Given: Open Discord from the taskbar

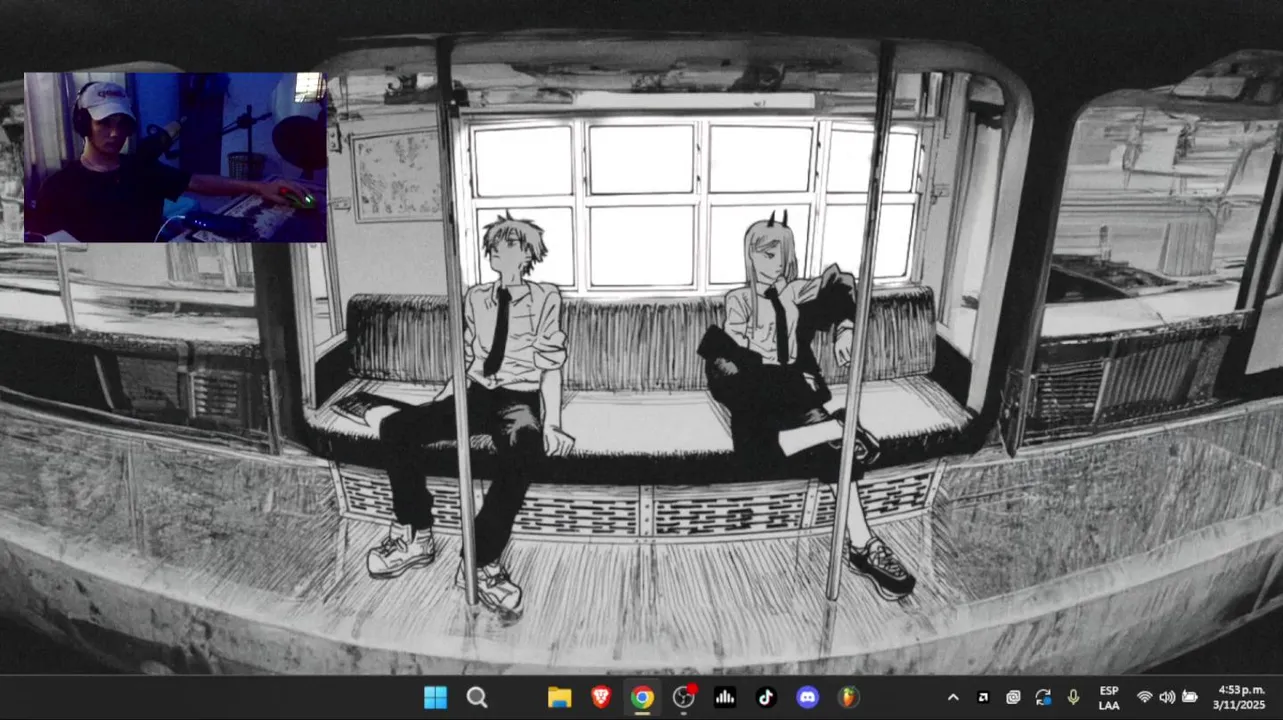Looking at the screenshot, I should click(x=807, y=697).
